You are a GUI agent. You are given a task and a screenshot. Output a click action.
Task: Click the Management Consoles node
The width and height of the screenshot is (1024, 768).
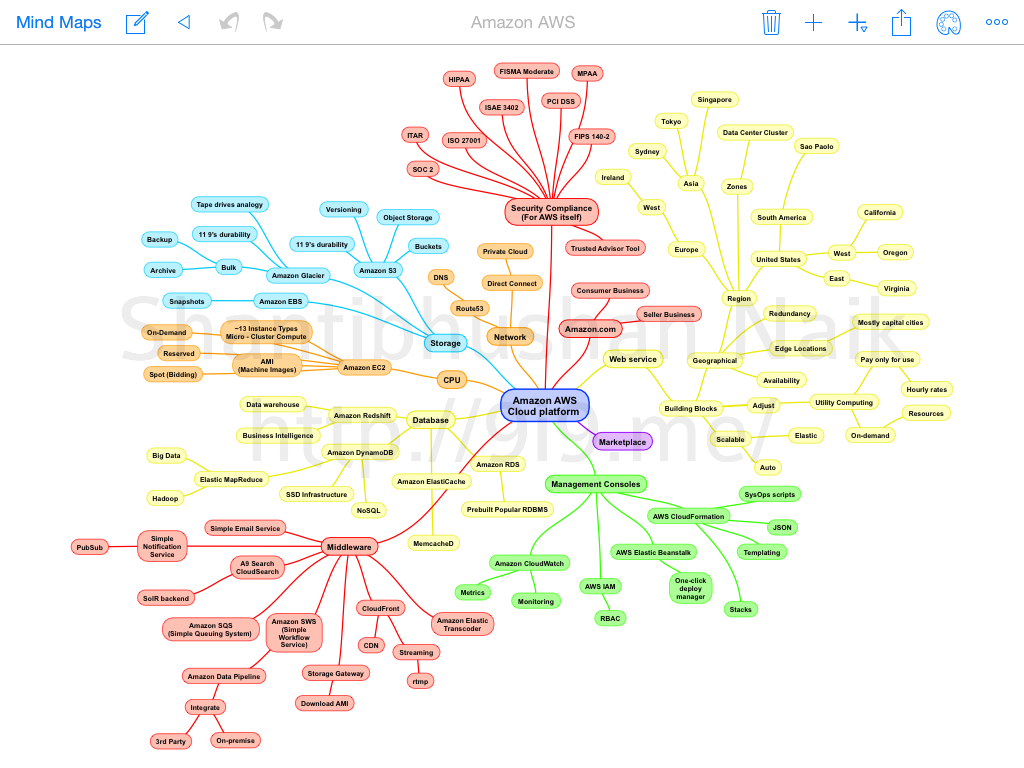click(x=596, y=484)
